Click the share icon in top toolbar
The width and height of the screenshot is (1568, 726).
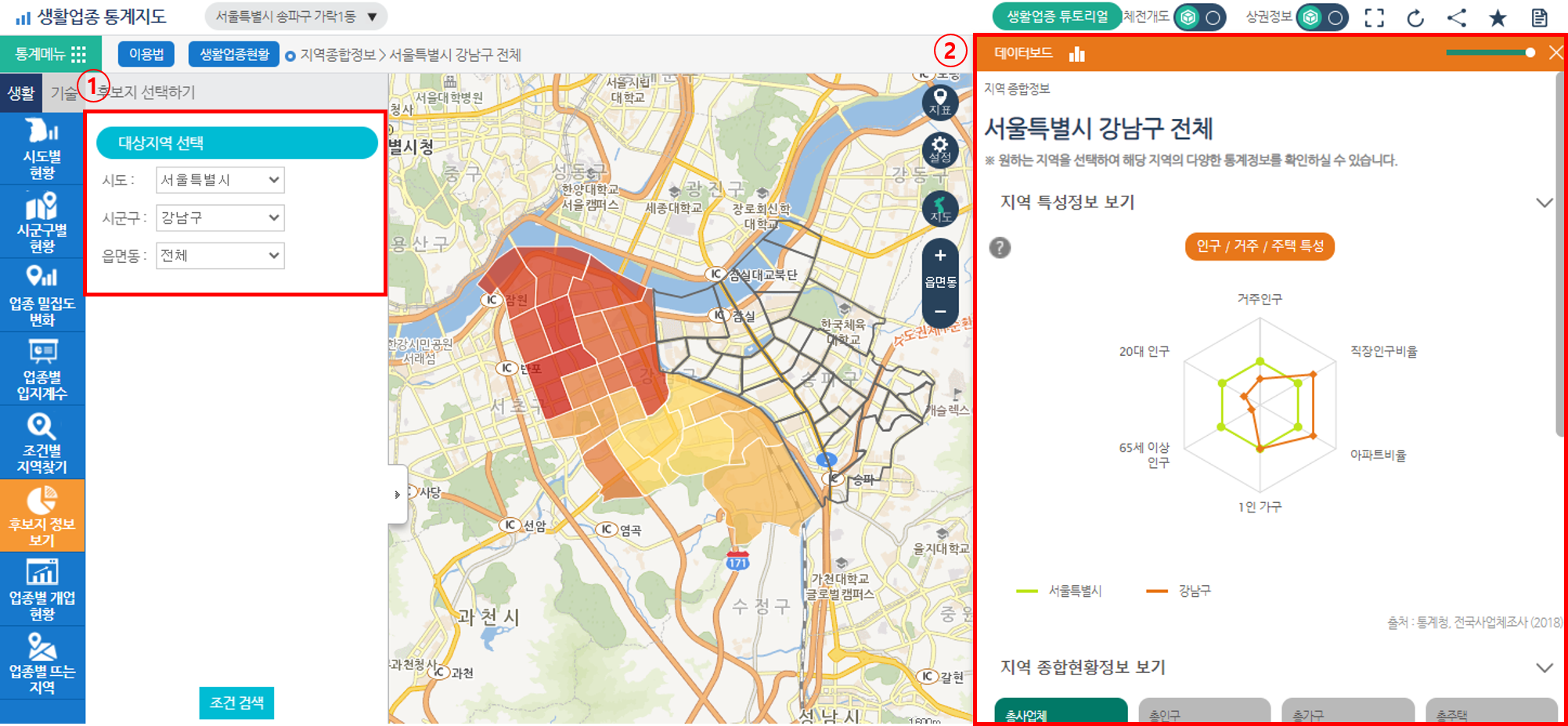click(x=1457, y=18)
